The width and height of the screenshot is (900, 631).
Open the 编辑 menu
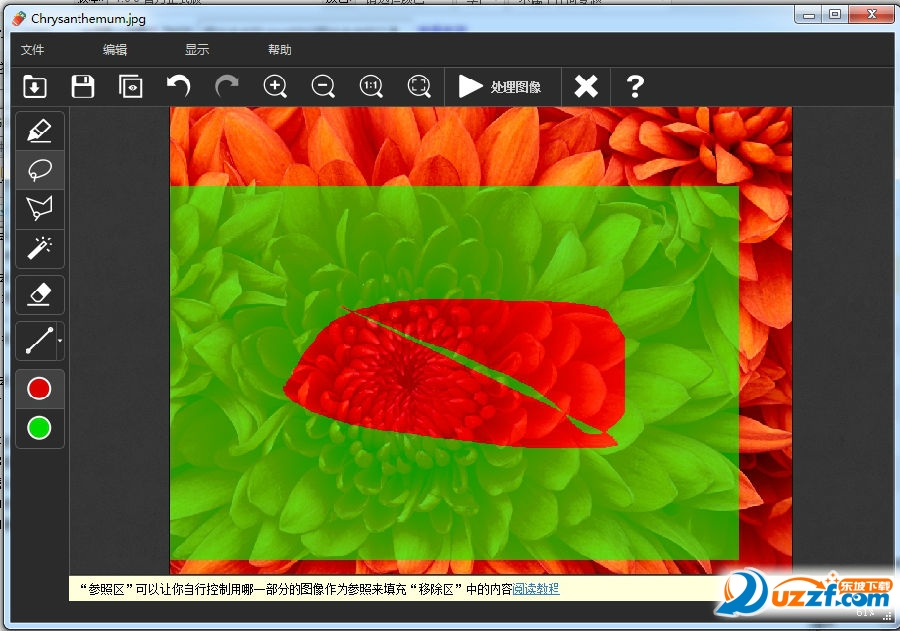coord(115,50)
